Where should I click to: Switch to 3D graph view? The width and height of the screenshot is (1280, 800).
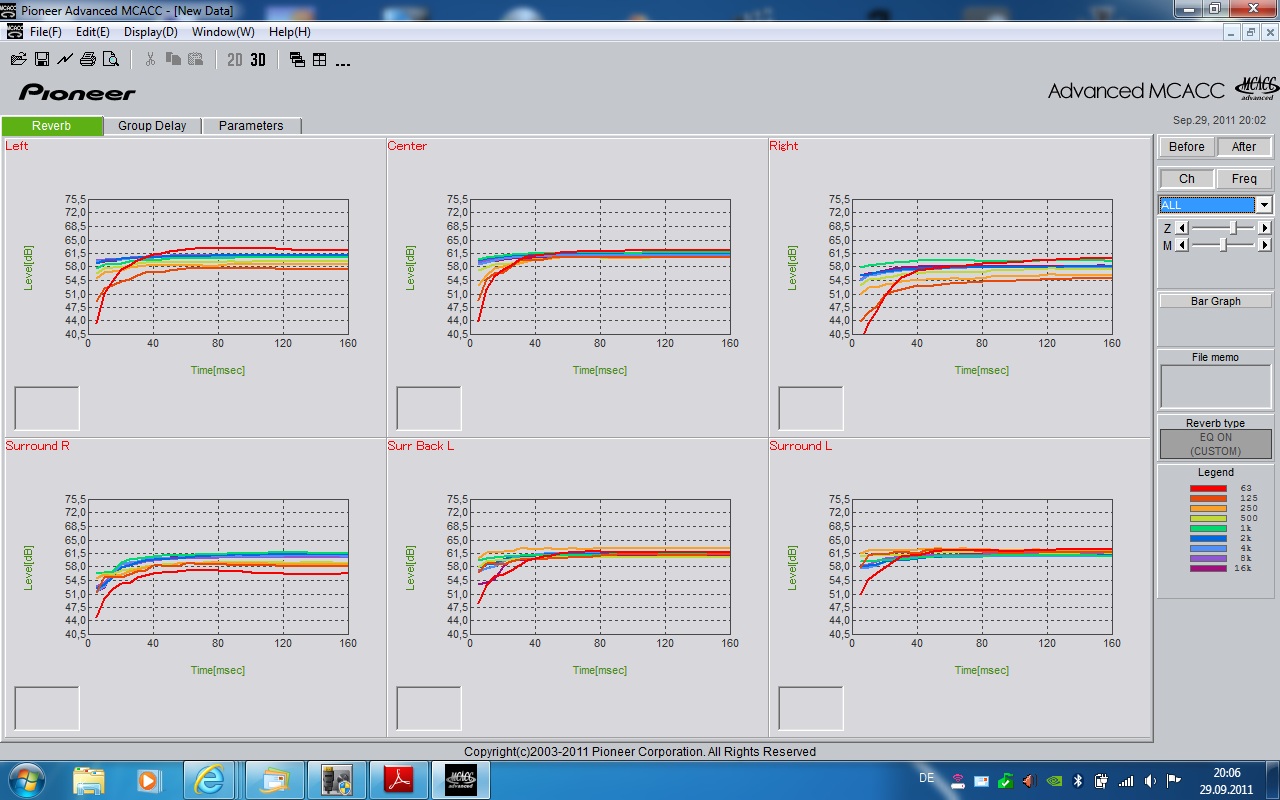pyautogui.click(x=258, y=60)
